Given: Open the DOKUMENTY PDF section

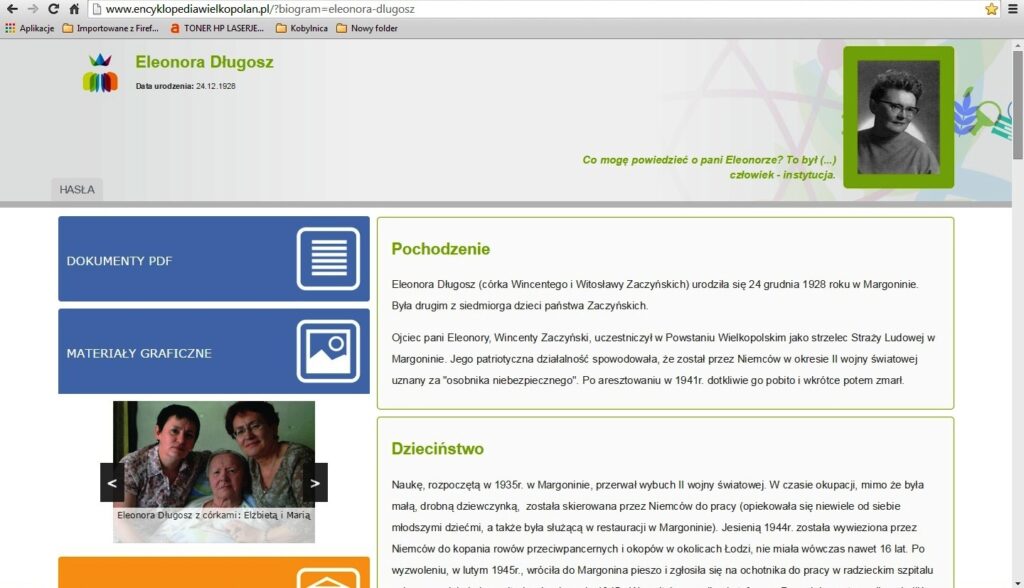Looking at the screenshot, I should coord(214,259).
